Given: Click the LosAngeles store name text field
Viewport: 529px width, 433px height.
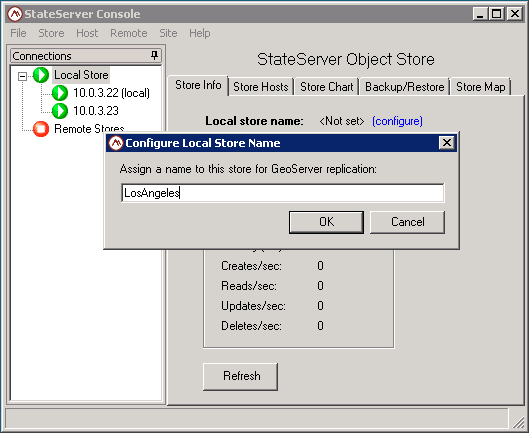Looking at the screenshot, I should pos(283,193).
